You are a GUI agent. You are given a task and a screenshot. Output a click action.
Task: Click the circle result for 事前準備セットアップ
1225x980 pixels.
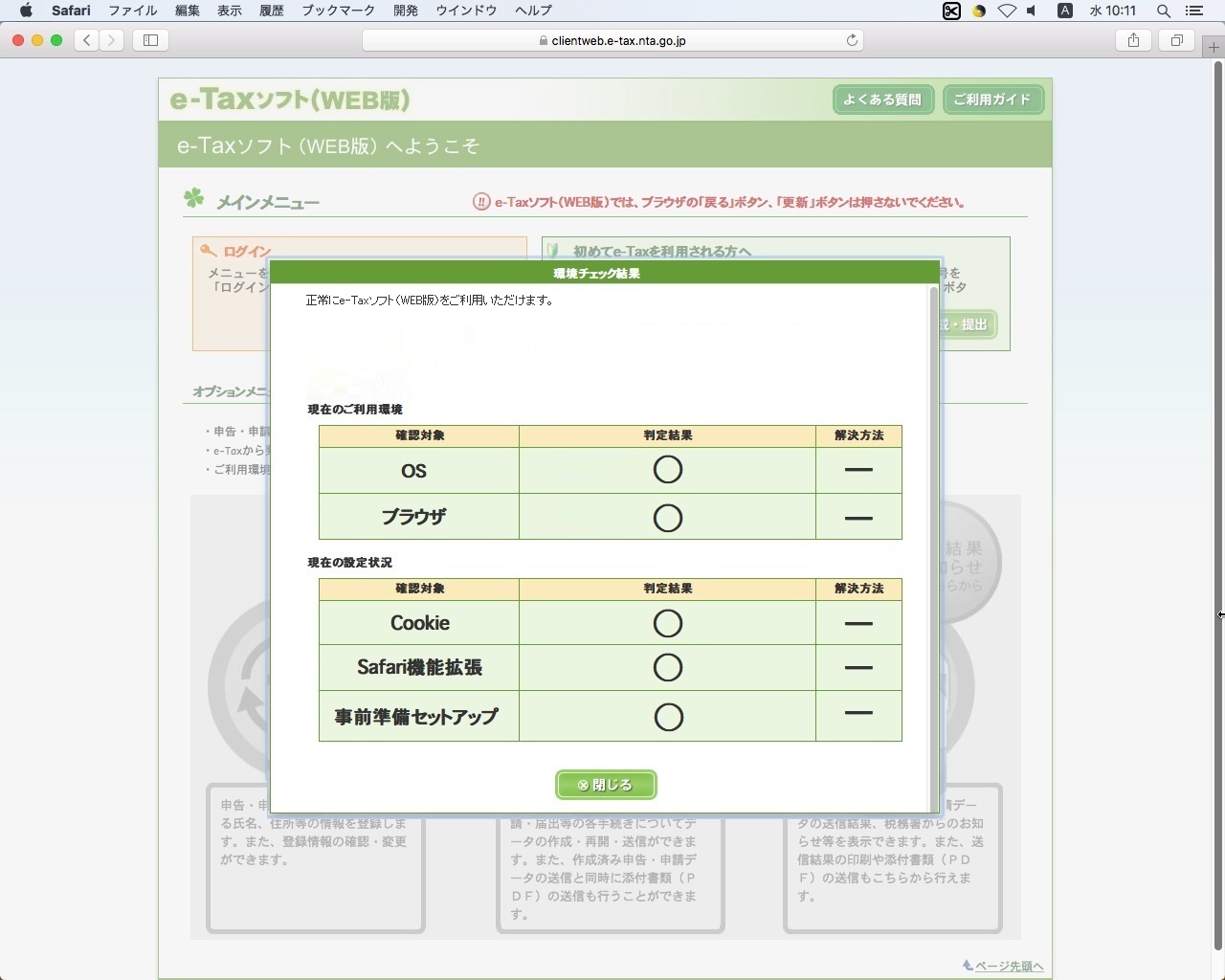click(668, 717)
